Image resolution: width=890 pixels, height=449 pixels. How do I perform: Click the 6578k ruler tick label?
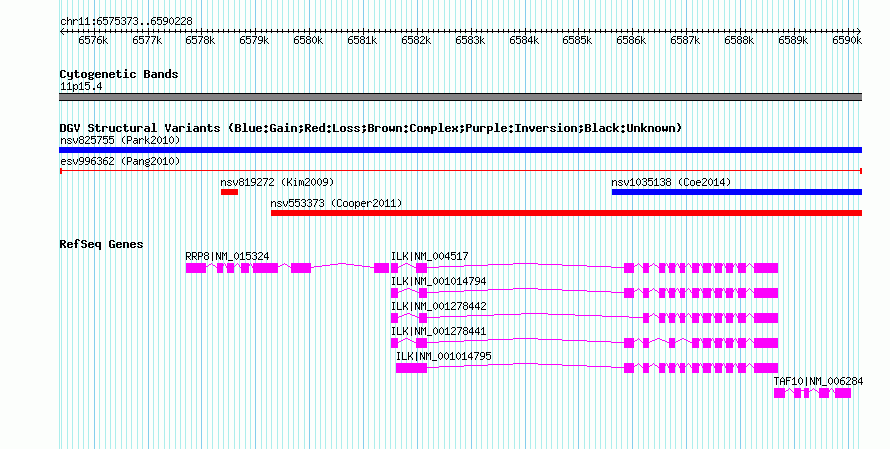200,40
